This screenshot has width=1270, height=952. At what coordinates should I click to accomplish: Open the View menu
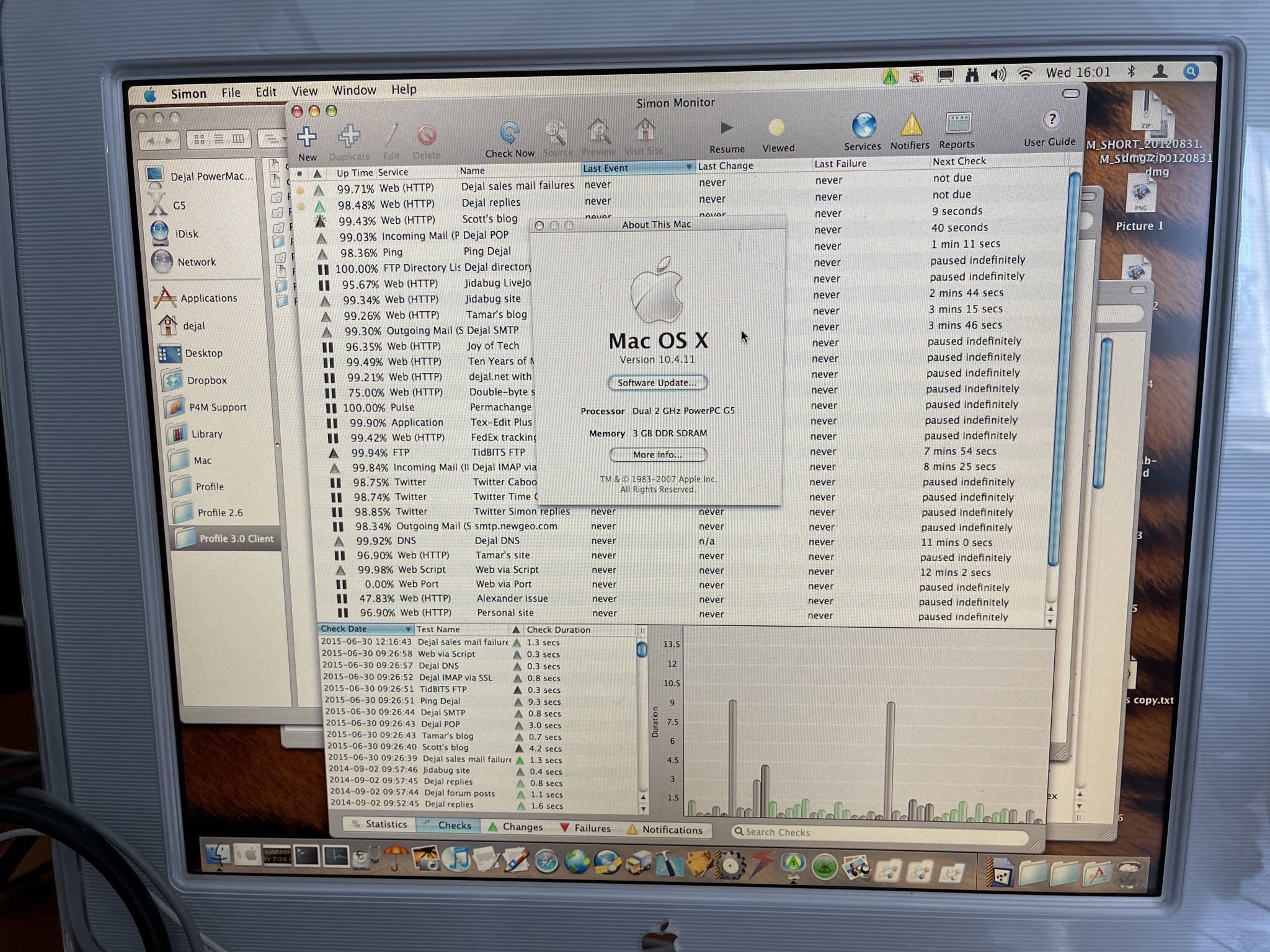(304, 91)
